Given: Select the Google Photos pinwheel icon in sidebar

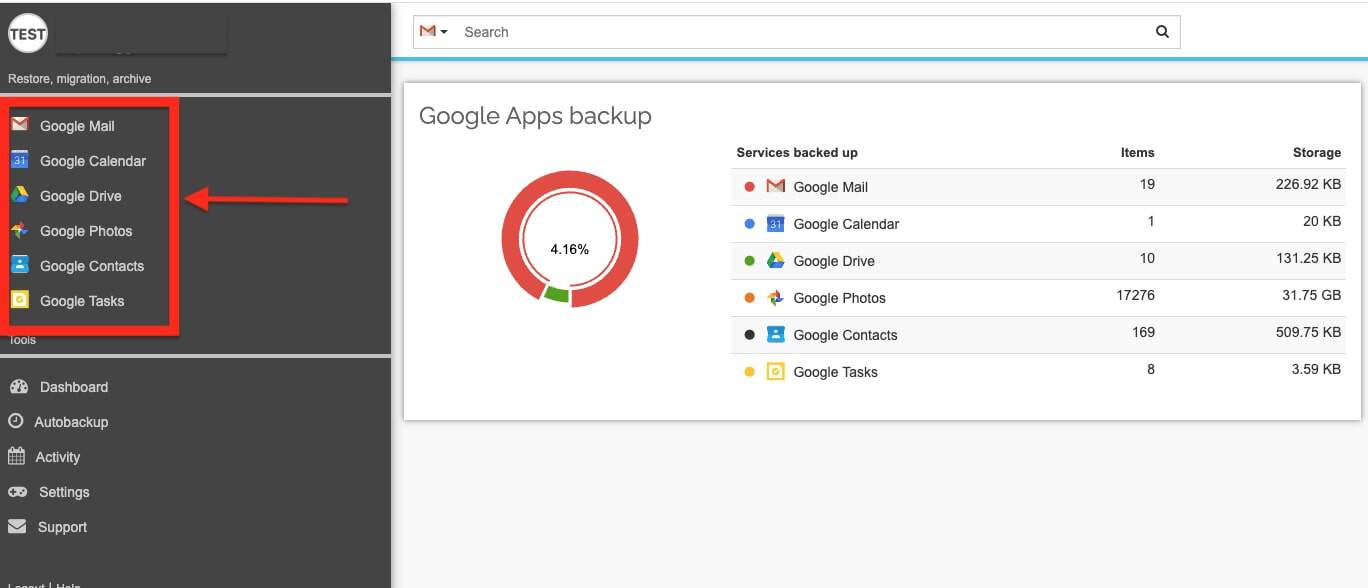Looking at the screenshot, I should coord(19,230).
